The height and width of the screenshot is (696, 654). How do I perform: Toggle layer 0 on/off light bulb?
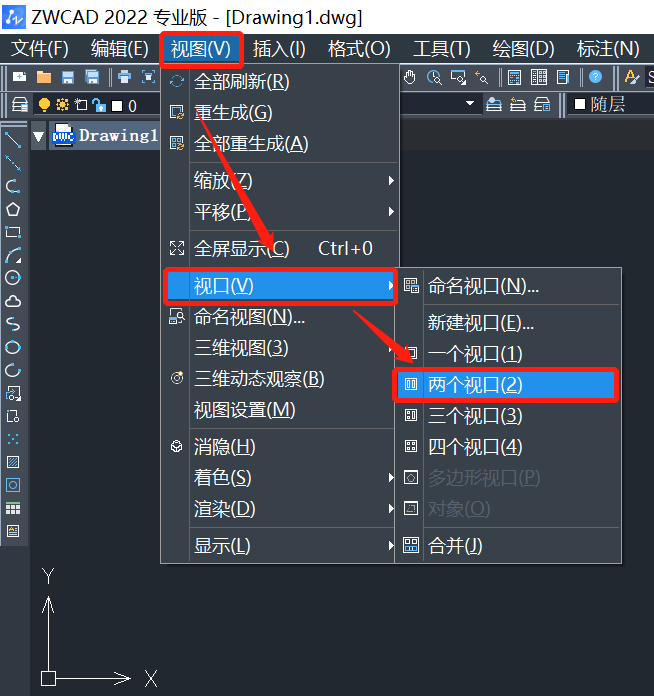click(44, 105)
